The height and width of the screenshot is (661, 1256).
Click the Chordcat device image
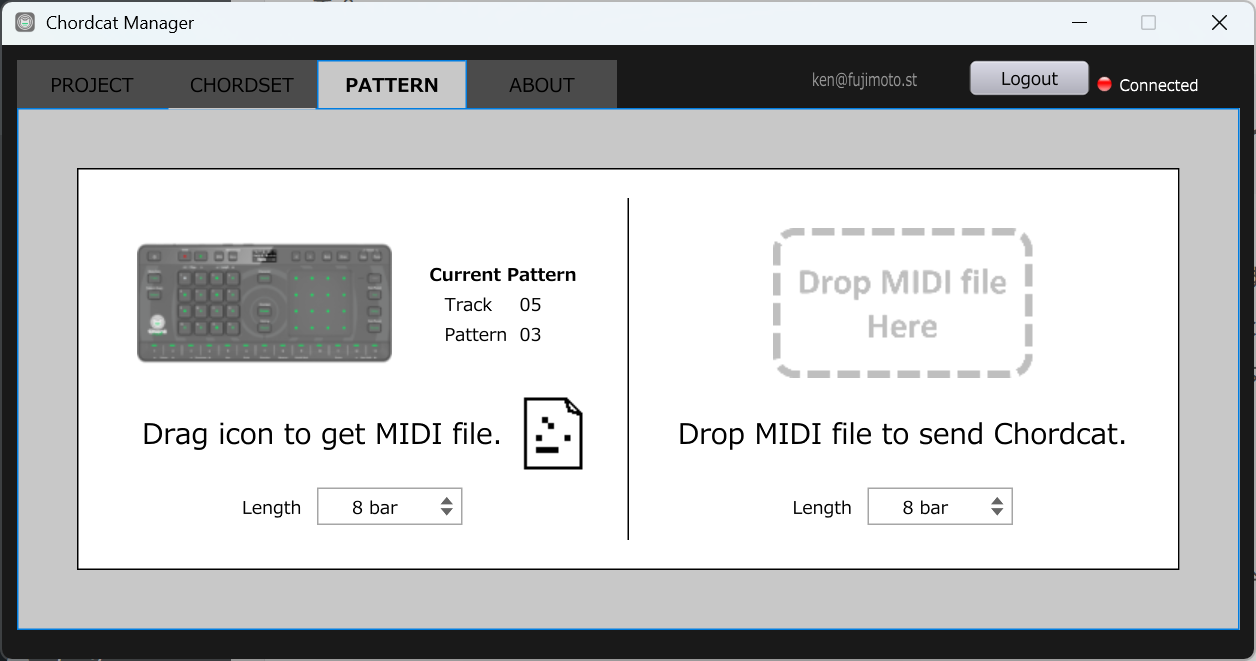tap(264, 303)
